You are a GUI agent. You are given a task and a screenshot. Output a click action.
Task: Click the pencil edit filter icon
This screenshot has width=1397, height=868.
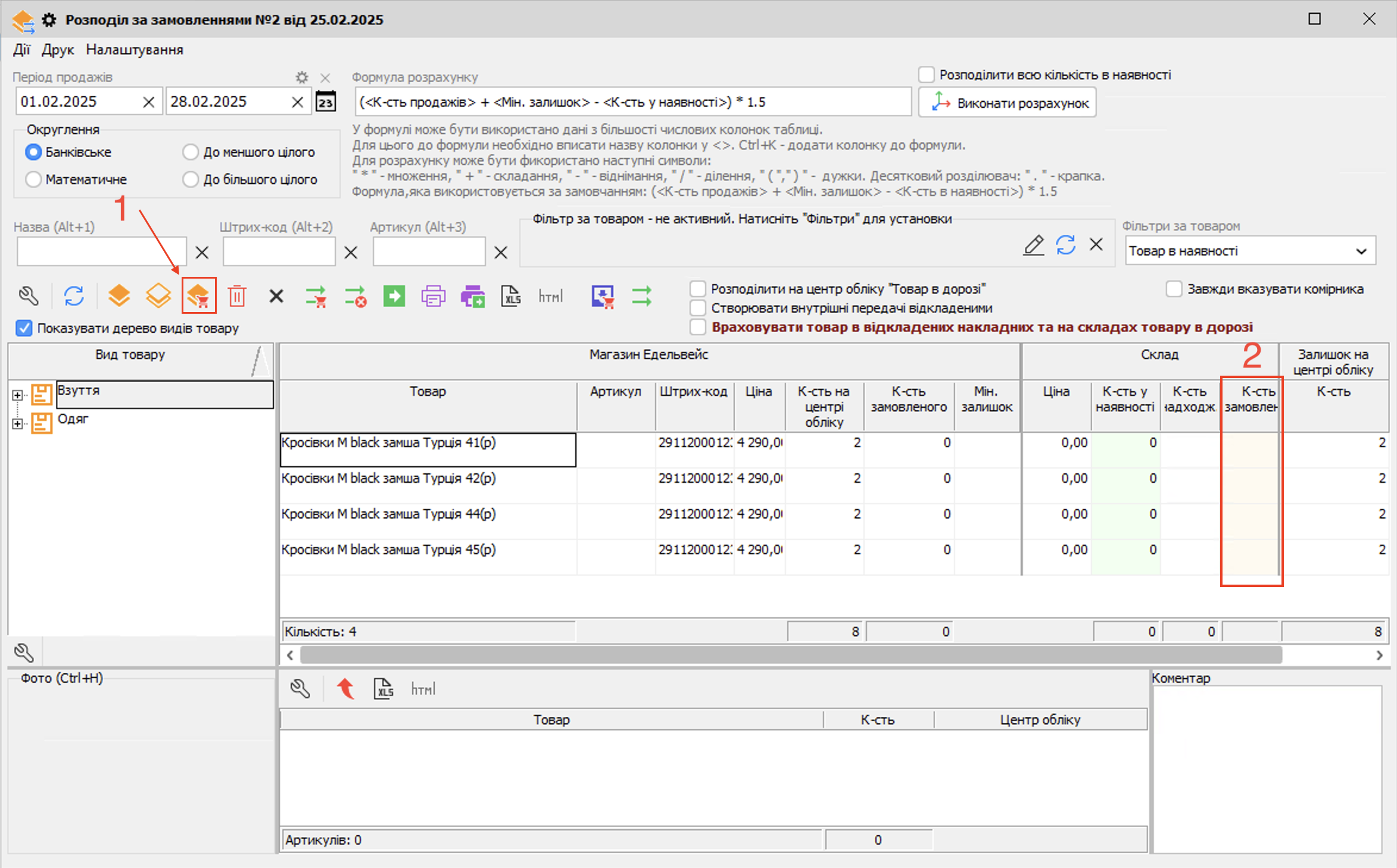pos(1033,245)
